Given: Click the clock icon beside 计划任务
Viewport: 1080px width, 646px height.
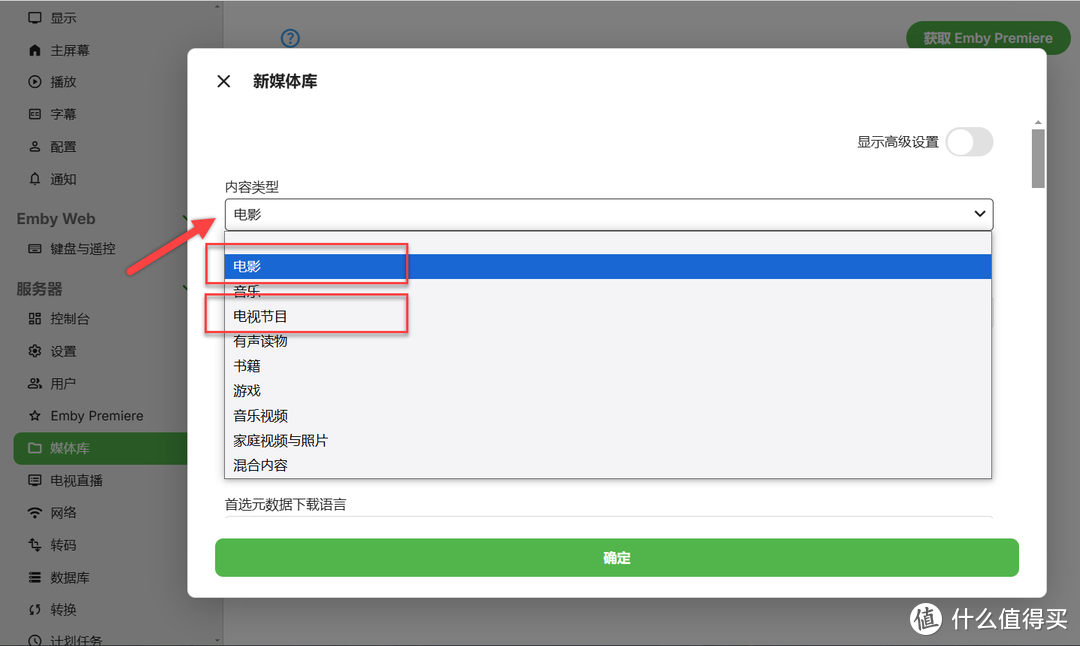Looking at the screenshot, I should coord(34,640).
